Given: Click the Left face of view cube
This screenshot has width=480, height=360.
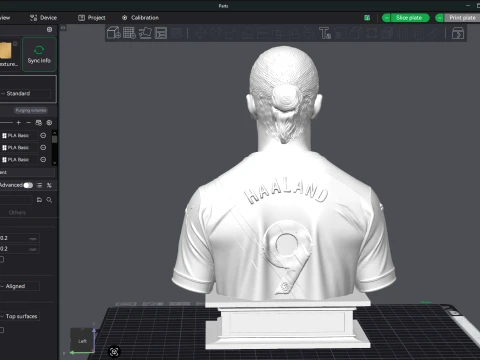Looking at the screenshot, I should [x=82, y=341].
